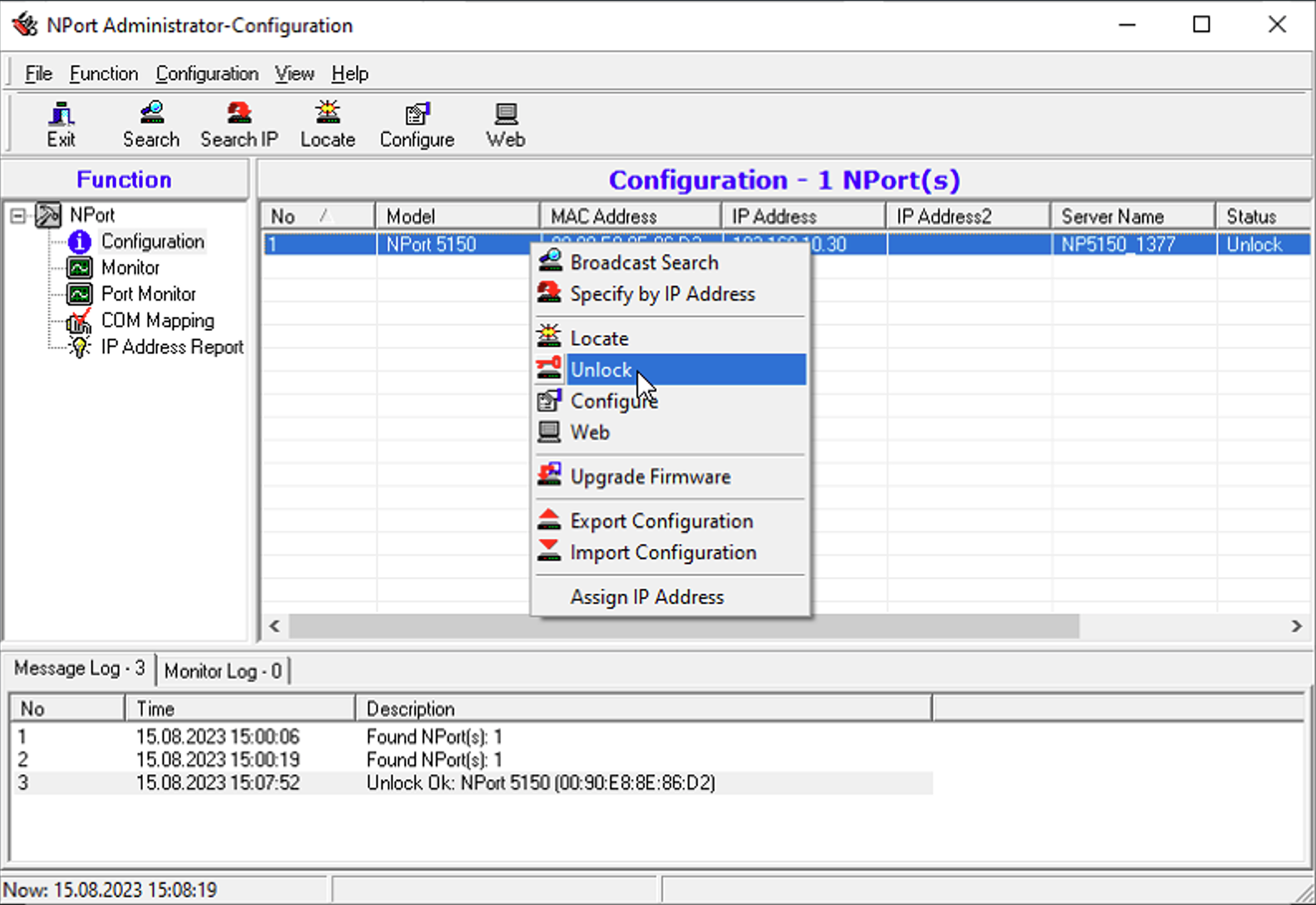Sort by the Server Name column header
Screen dimensions: 1316x905
1133,217
